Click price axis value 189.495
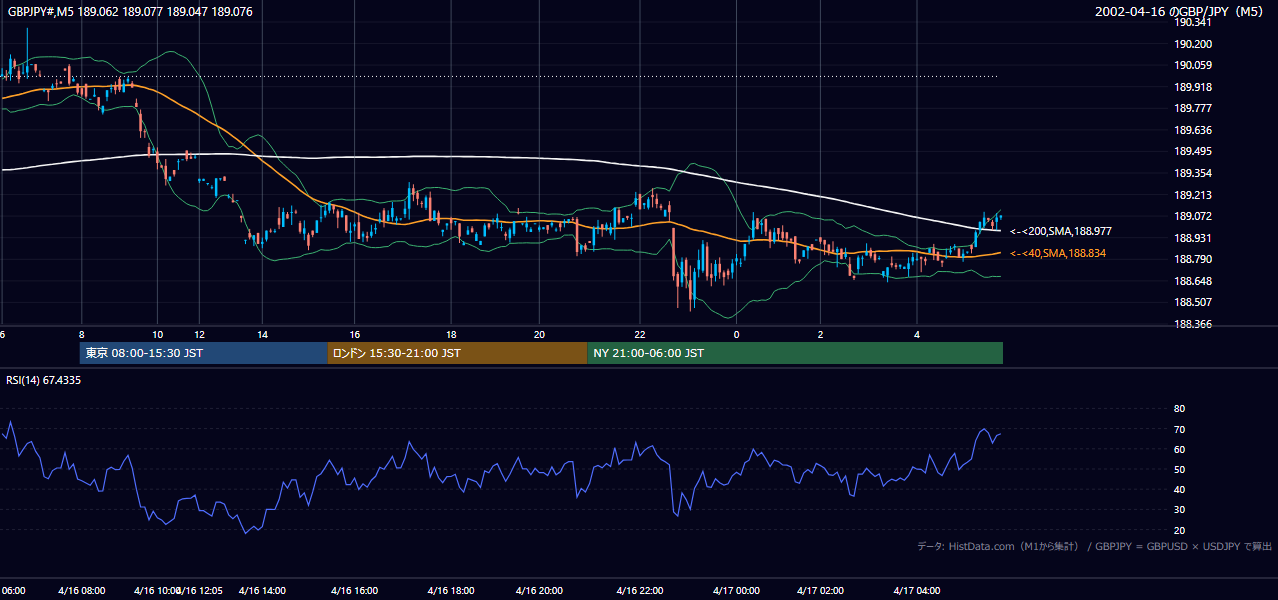Image resolution: width=1278 pixels, height=600 pixels. point(1193,151)
